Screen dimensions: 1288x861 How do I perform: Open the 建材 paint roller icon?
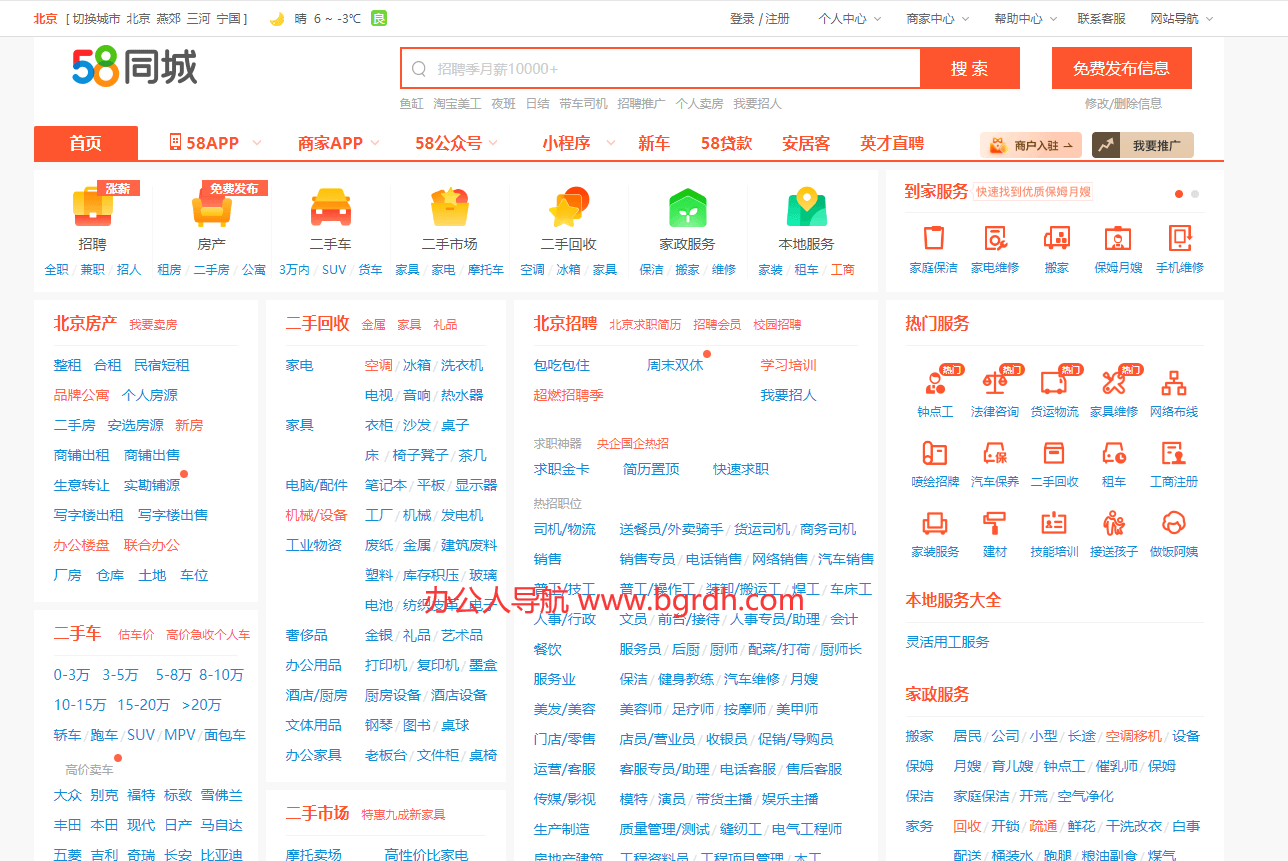(994, 522)
